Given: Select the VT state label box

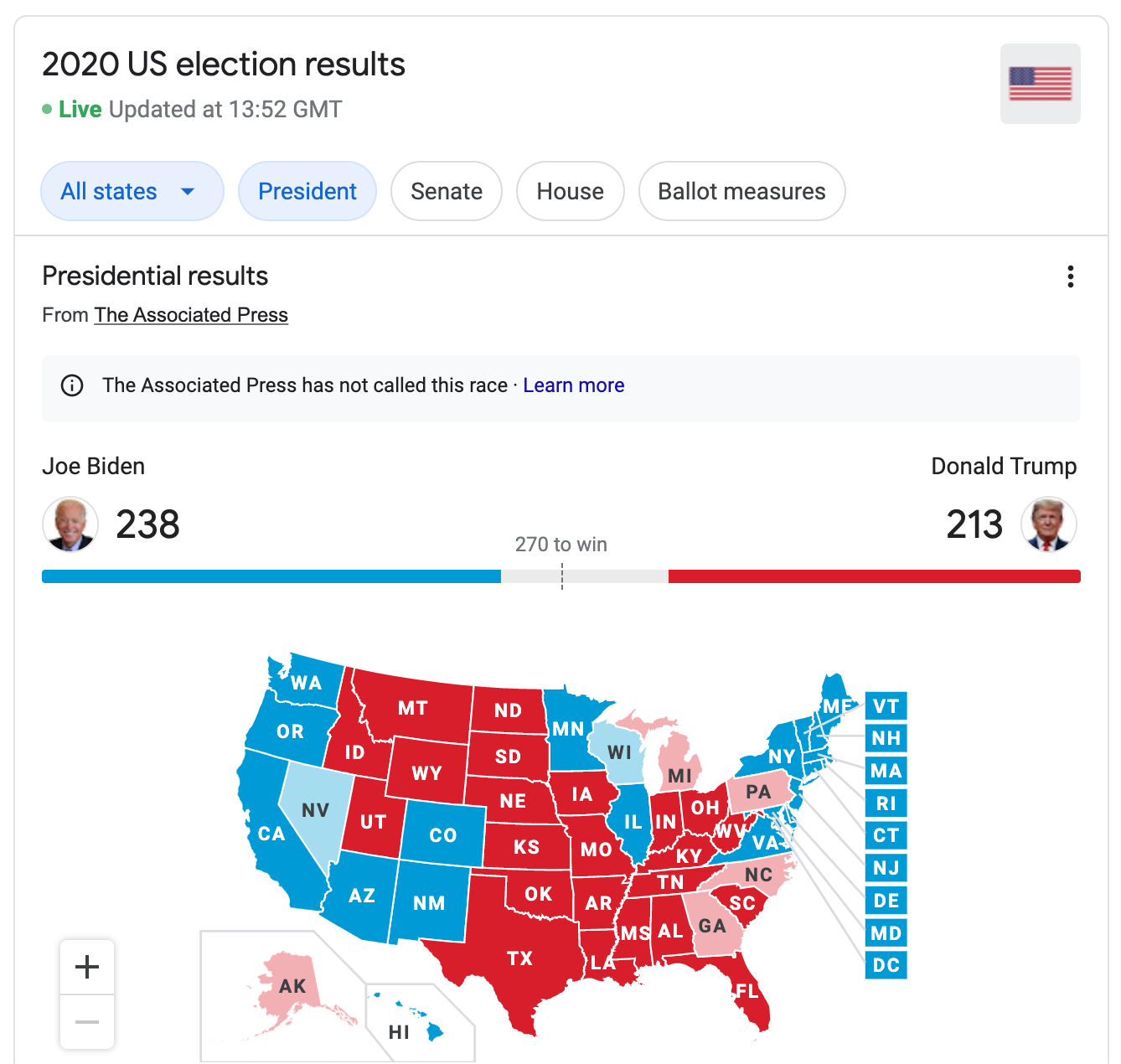Looking at the screenshot, I should tap(886, 706).
